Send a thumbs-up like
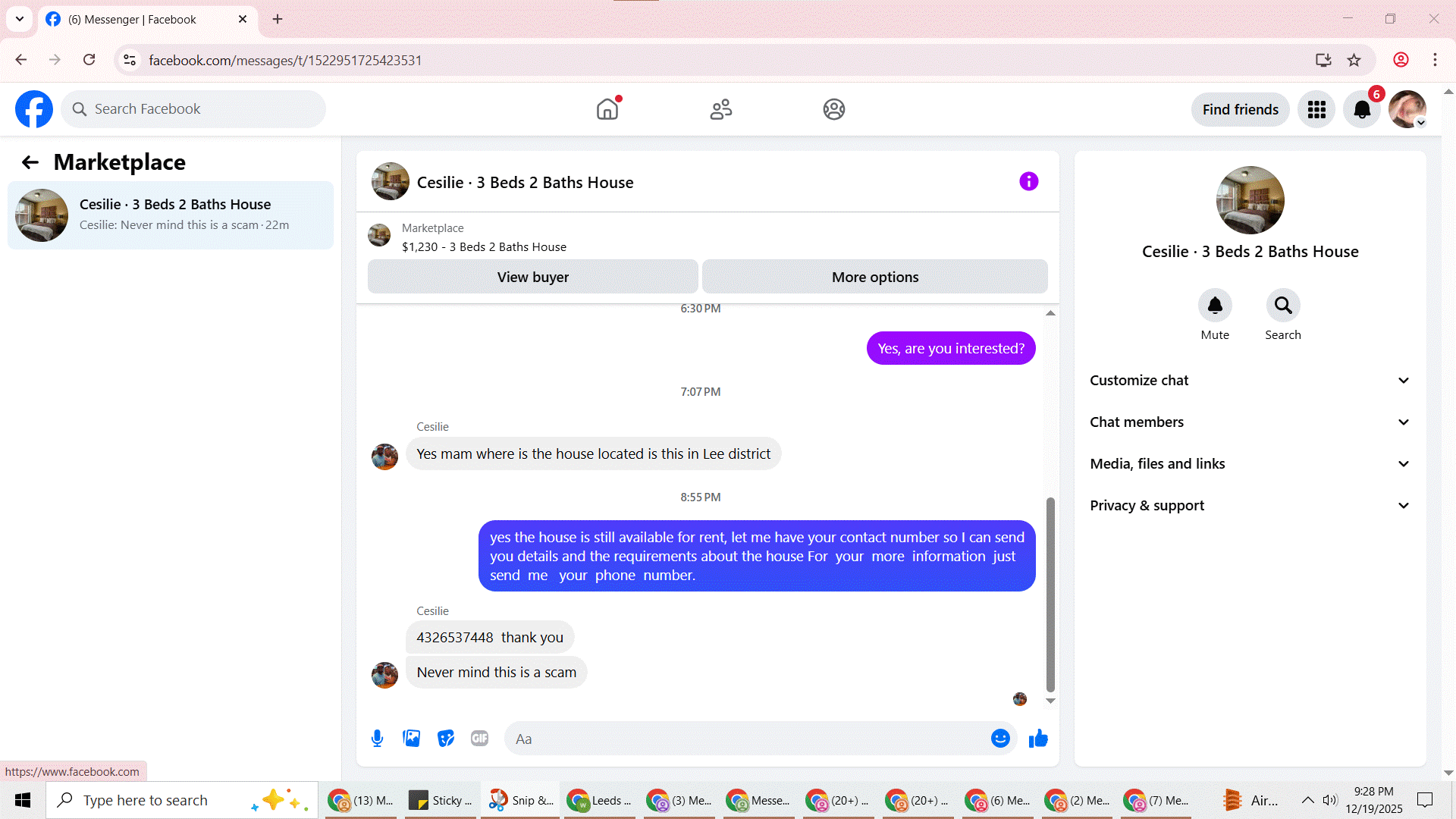 1038,739
